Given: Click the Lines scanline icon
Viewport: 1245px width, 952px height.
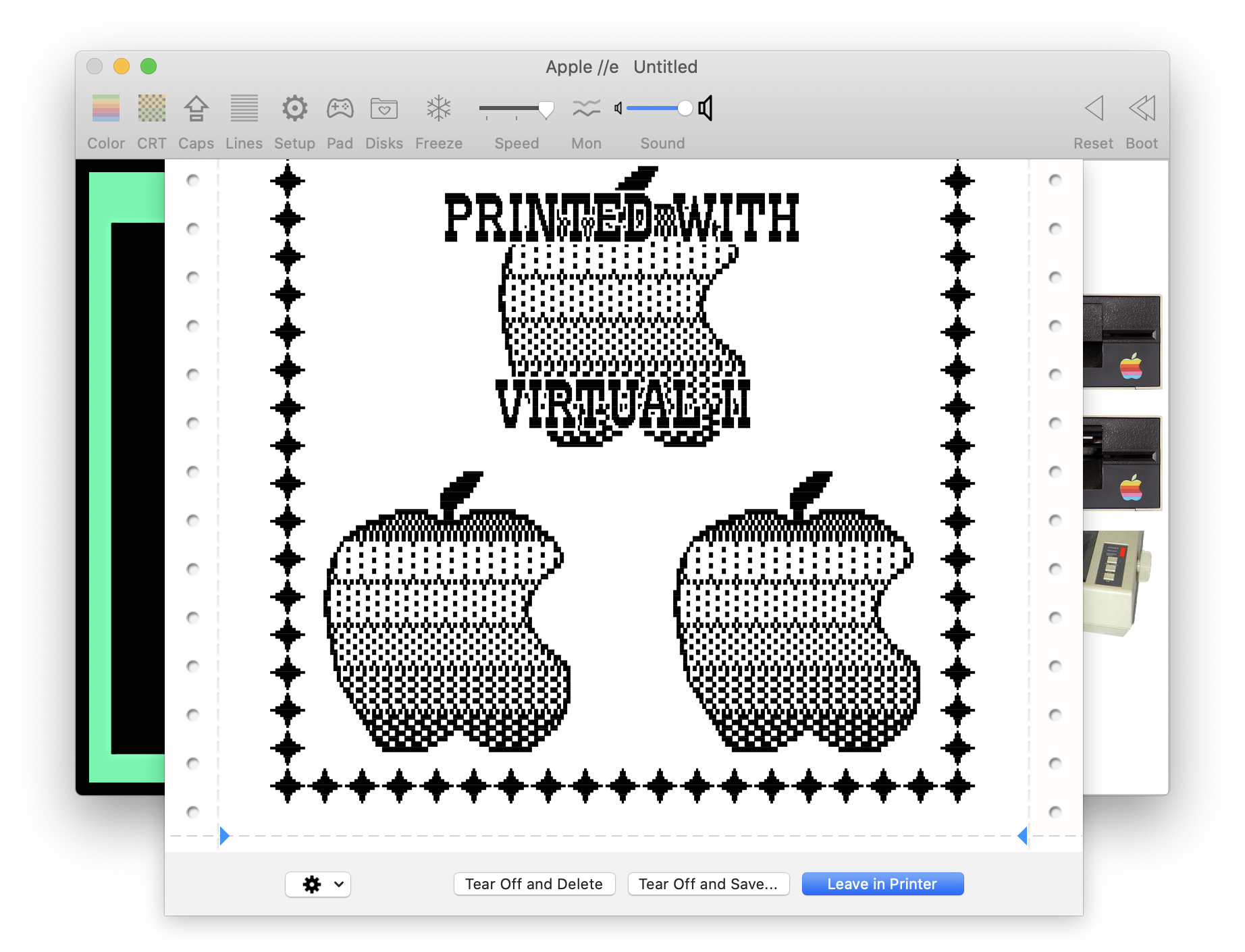Looking at the screenshot, I should tap(244, 109).
